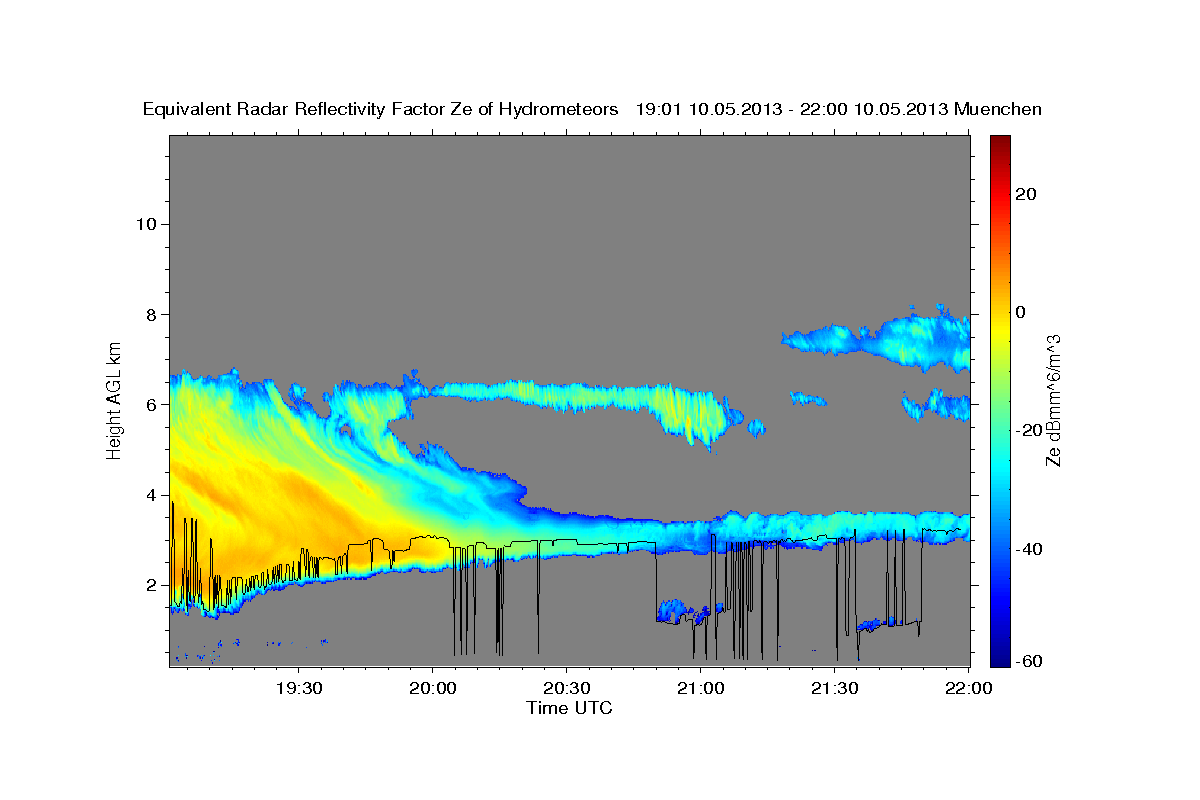The width and height of the screenshot is (1200, 800).
Task: Click the colorbar tick value '0'
Action: click(x=1021, y=312)
